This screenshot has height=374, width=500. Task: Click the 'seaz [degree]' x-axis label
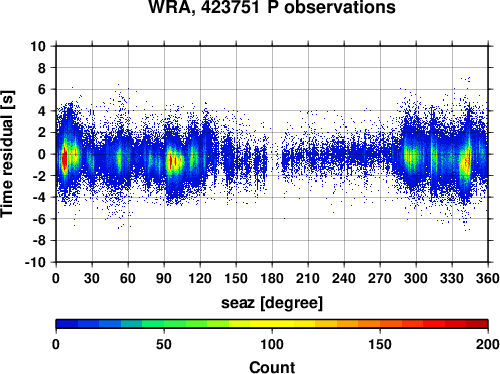pos(272,303)
